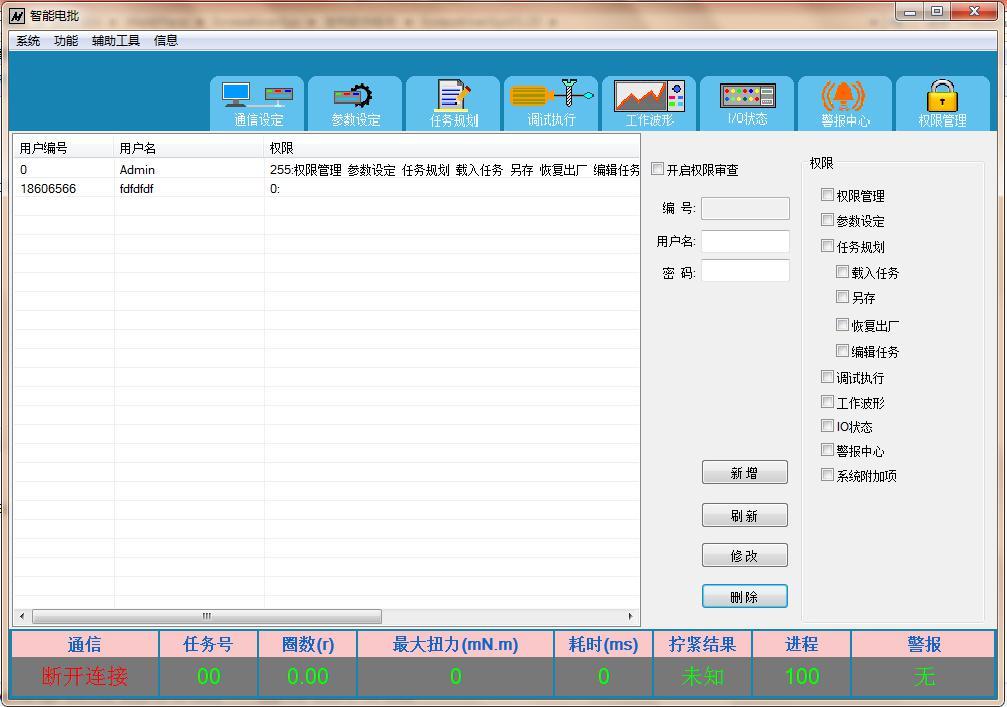Open the 系统 menu

tap(28, 40)
